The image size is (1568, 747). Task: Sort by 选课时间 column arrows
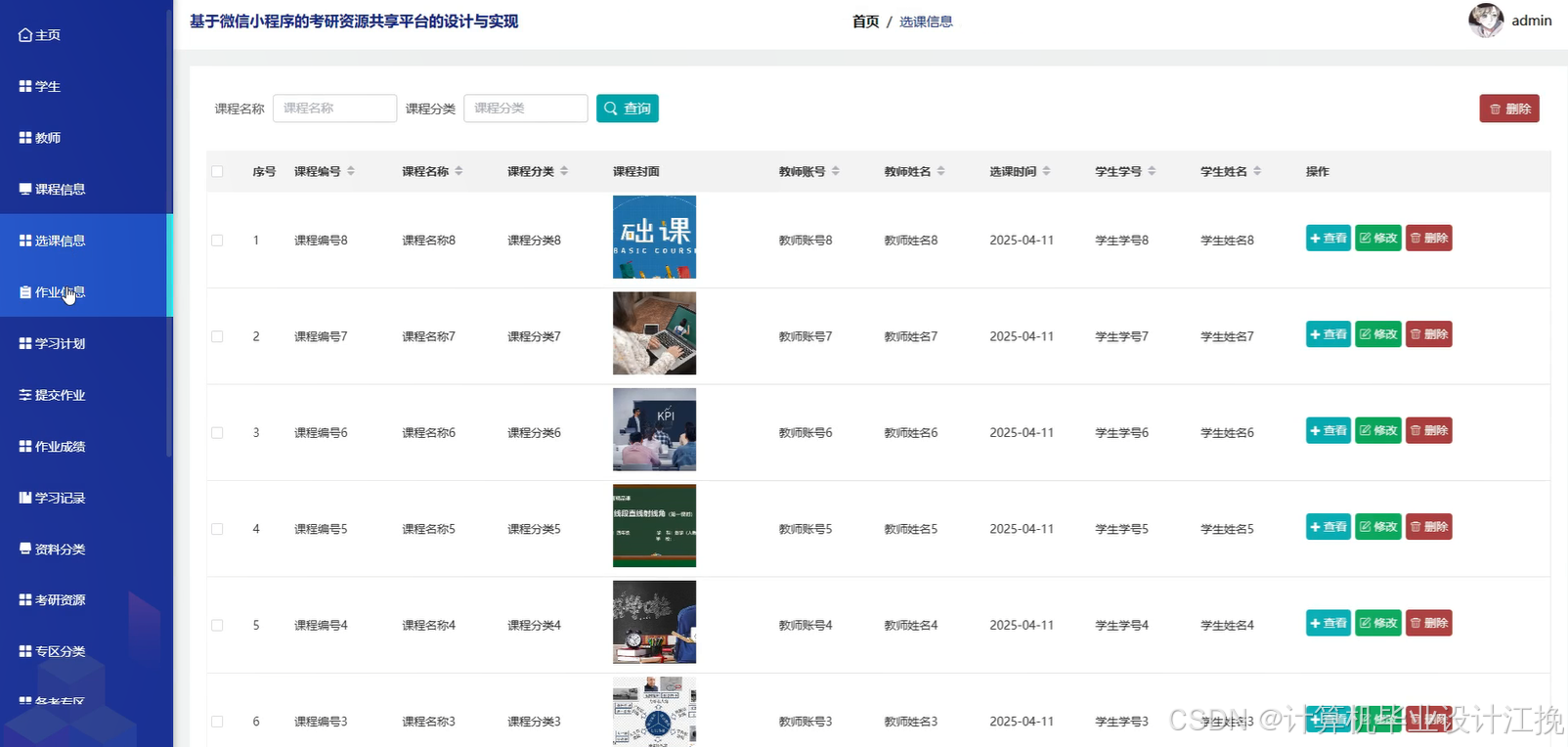[x=1047, y=171]
